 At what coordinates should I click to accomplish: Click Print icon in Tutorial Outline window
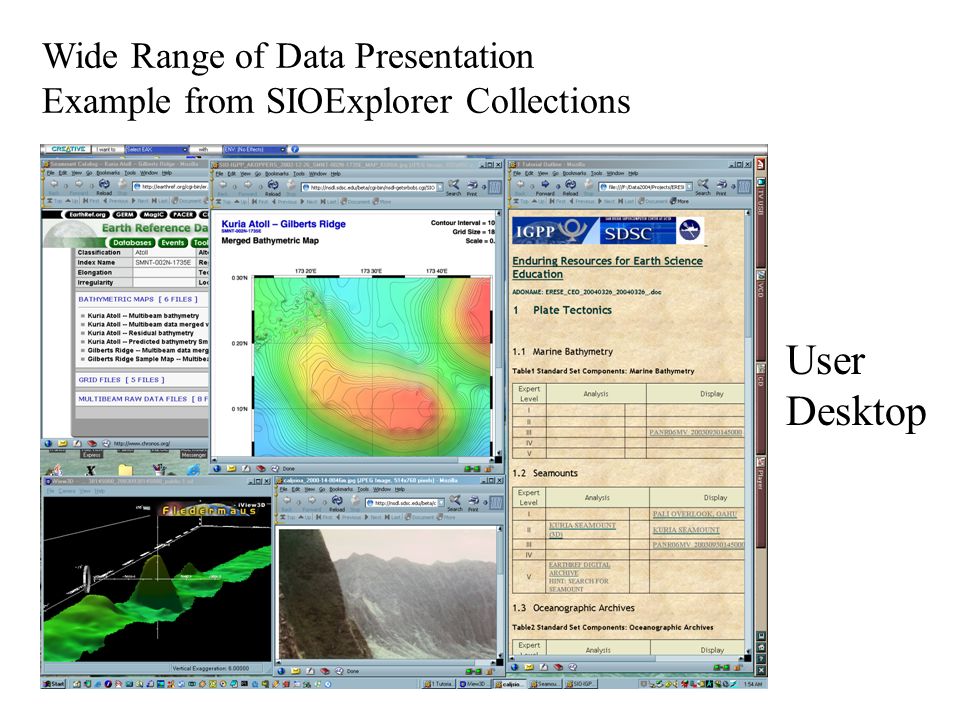tap(721, 186)
